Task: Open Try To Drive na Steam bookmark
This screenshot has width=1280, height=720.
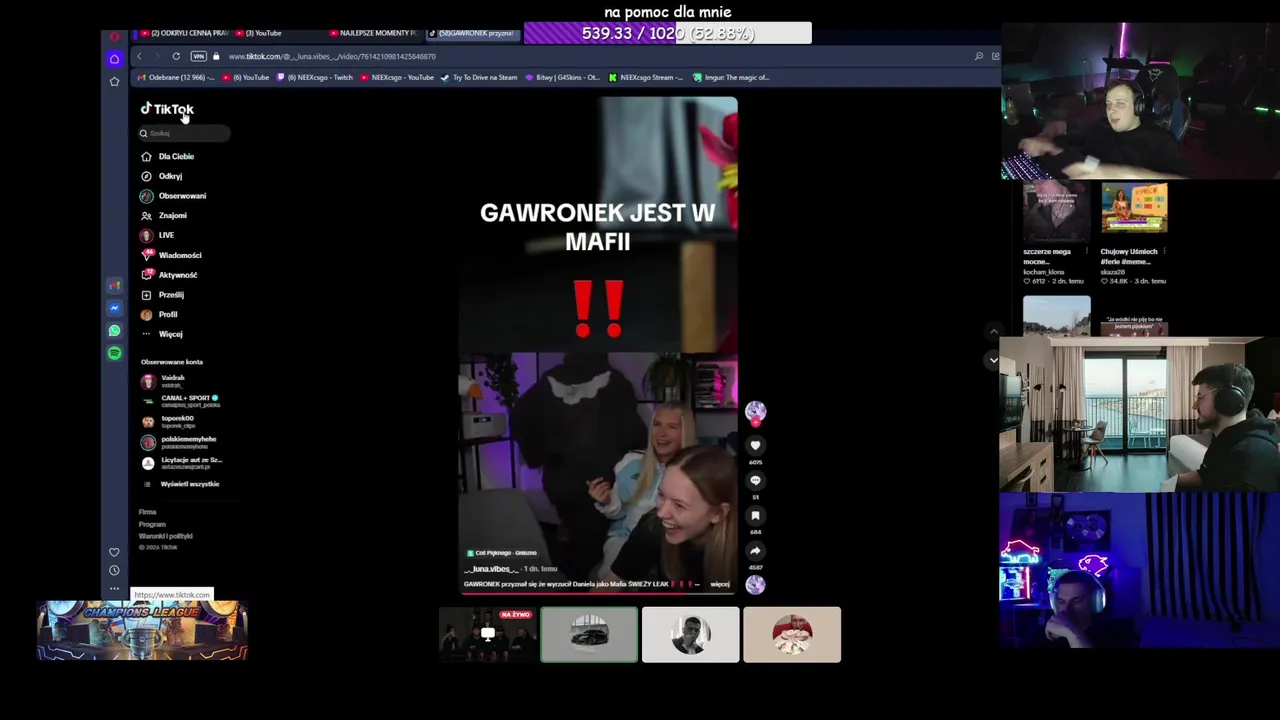Action: pos(480,77)
